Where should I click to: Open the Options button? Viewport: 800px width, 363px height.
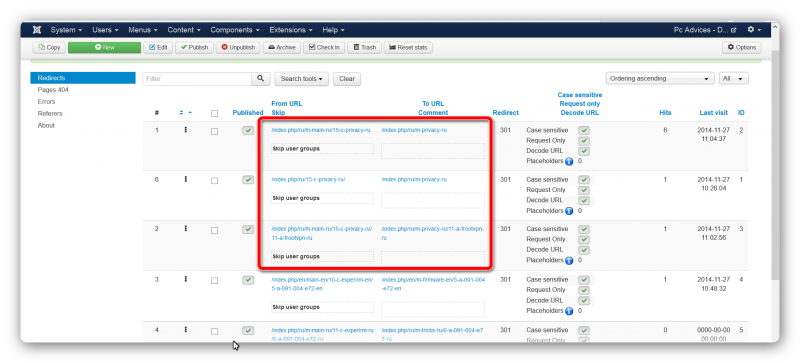(741, 47)
